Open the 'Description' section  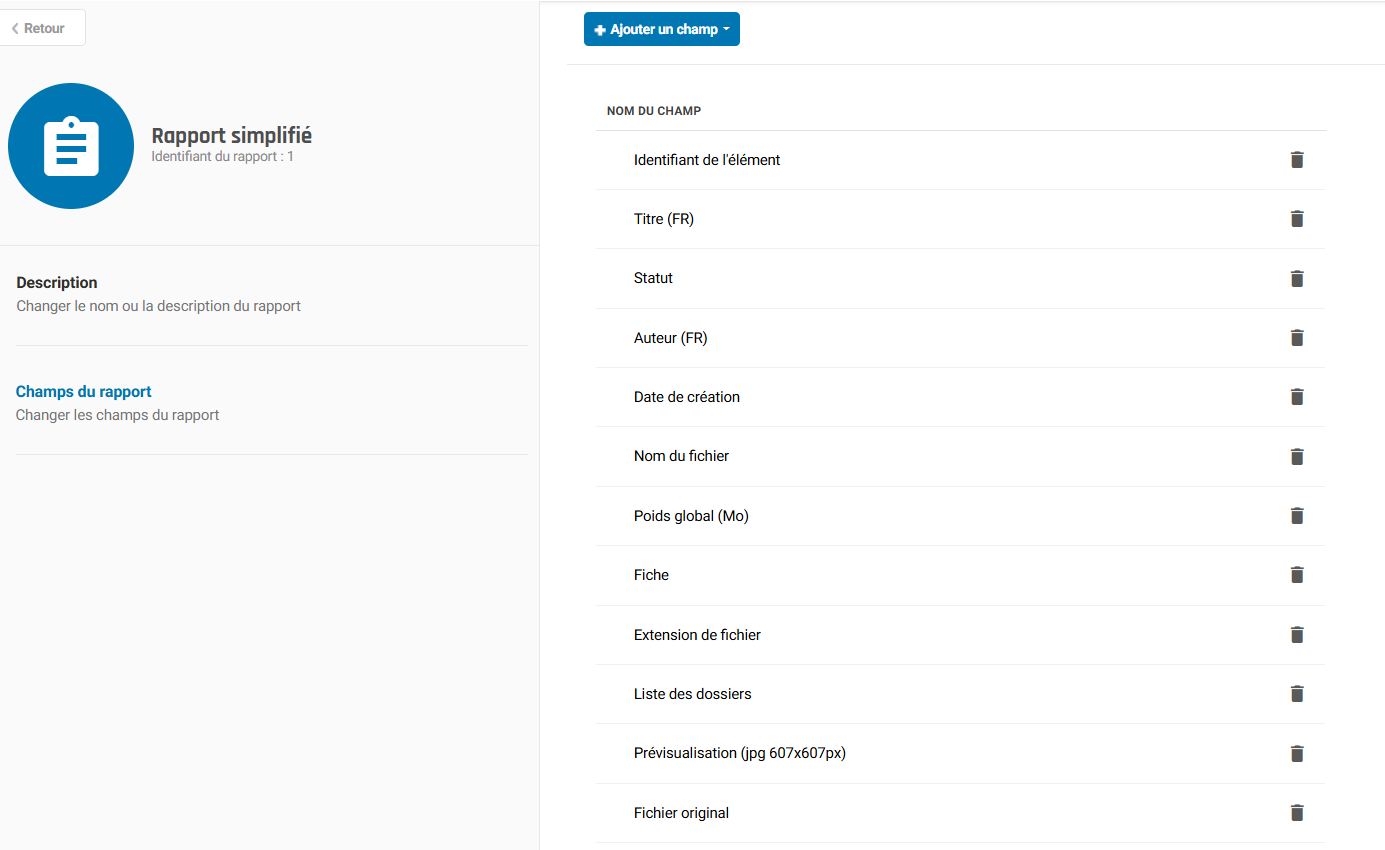click(57, 283)
